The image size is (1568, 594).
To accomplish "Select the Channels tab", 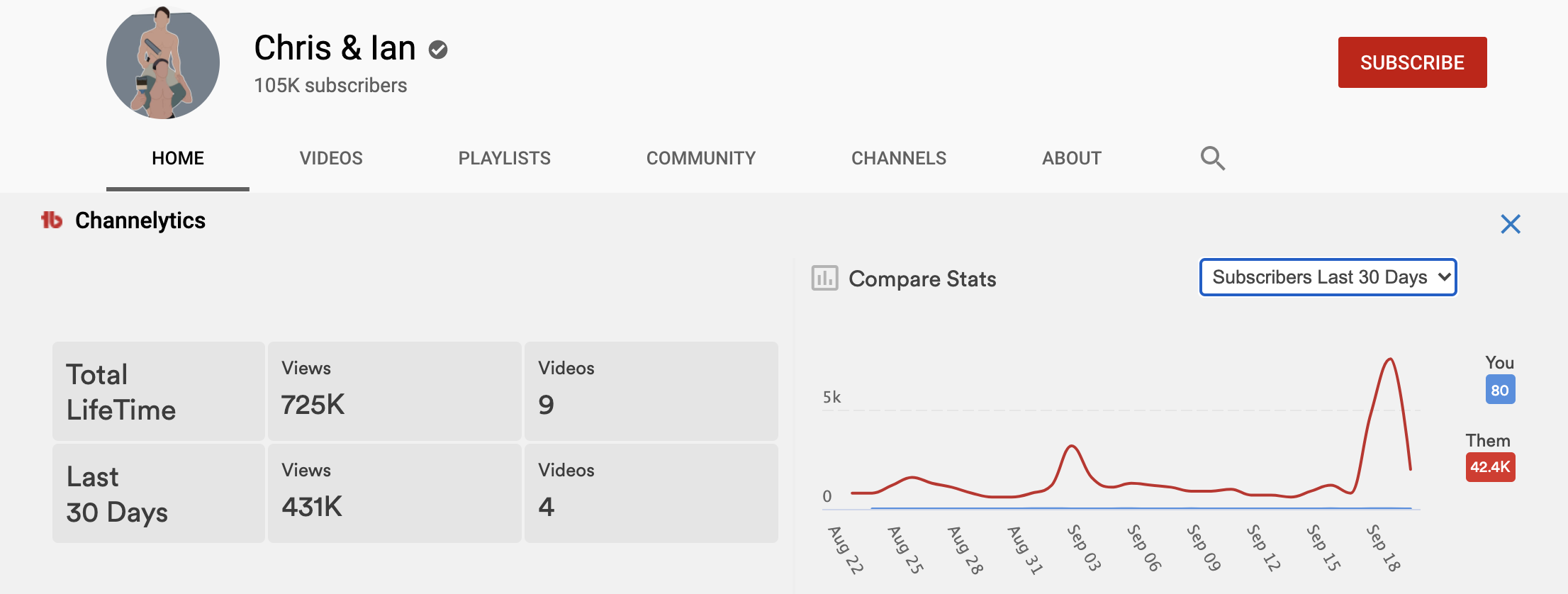I will point(898,158).
